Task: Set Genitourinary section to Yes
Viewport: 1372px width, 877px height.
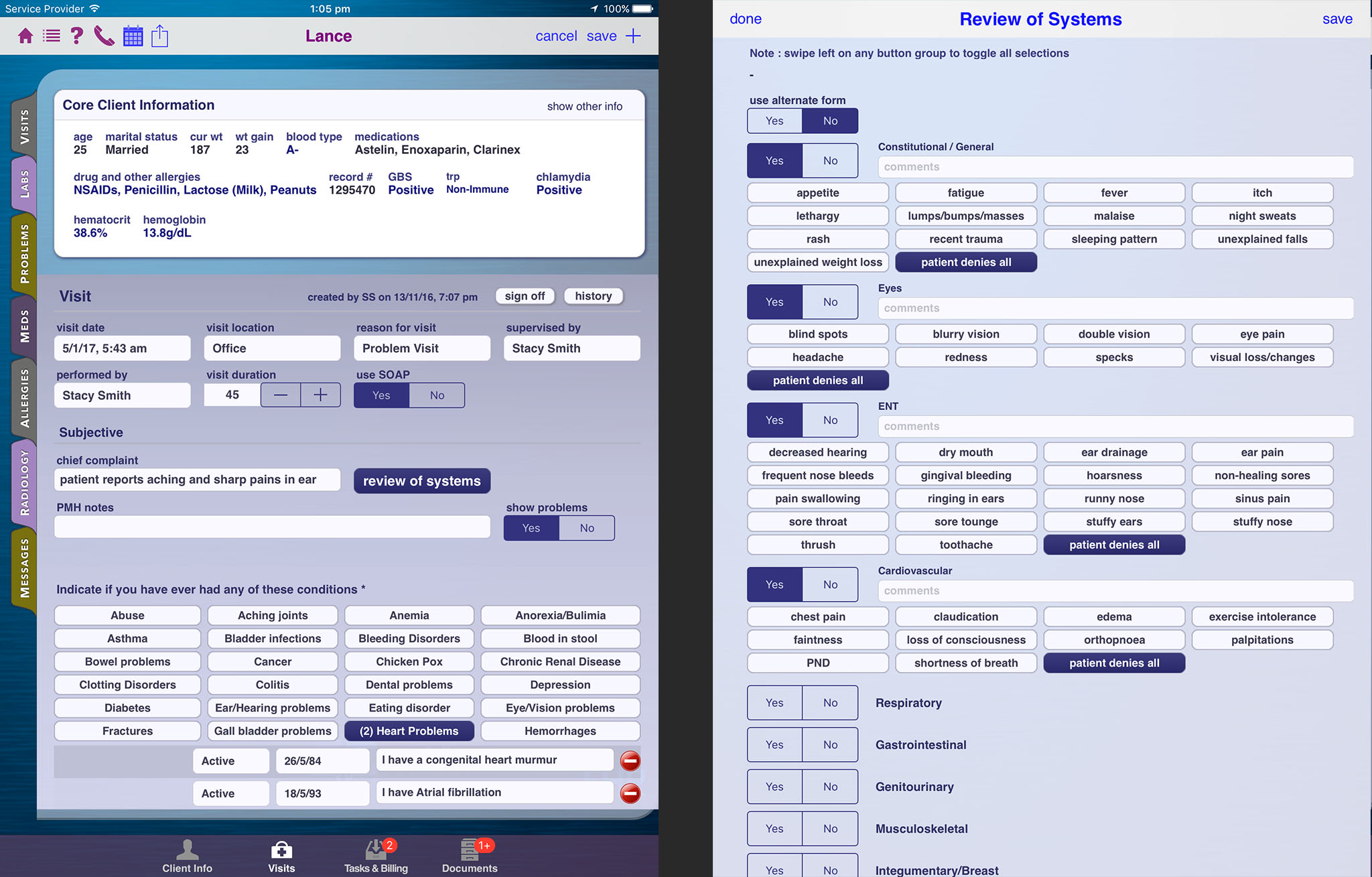Action: click(x=774, y=787)
